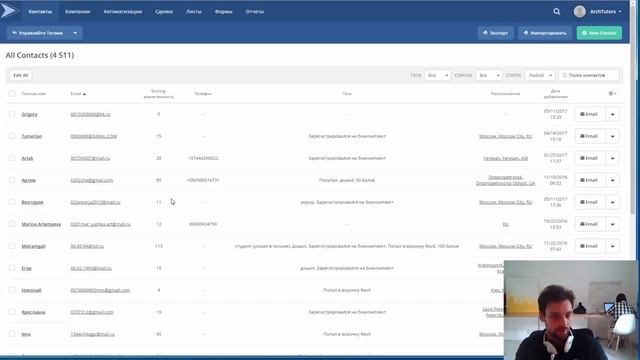
Task: Switch to the Кампании tab
Action: click(x=78, y=11)
